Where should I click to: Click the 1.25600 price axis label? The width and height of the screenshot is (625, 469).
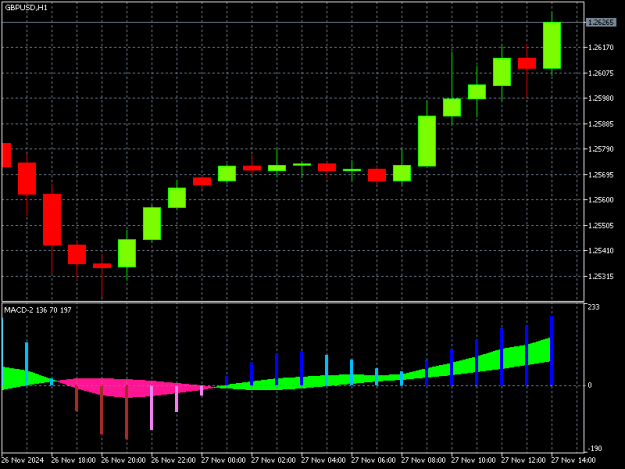601,200
